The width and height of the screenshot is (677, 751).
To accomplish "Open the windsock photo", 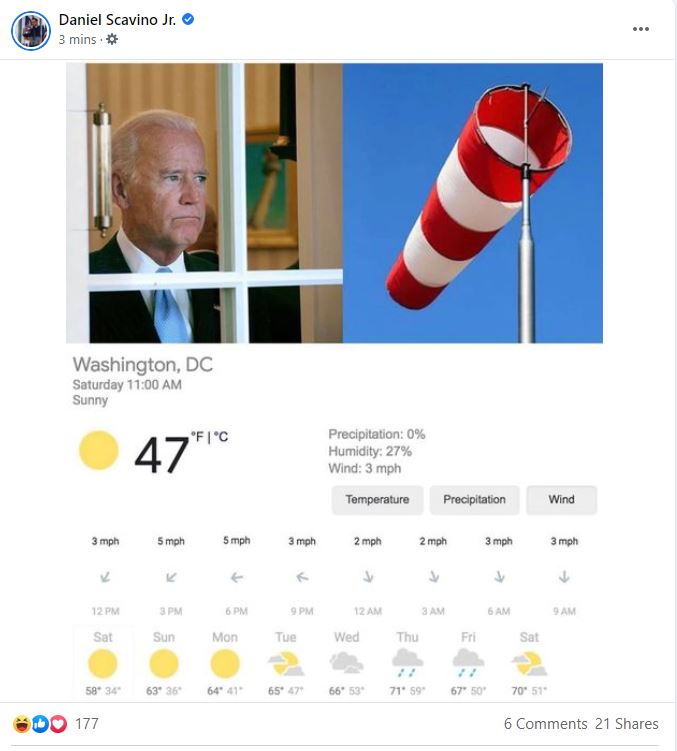I will pos(472,203).
